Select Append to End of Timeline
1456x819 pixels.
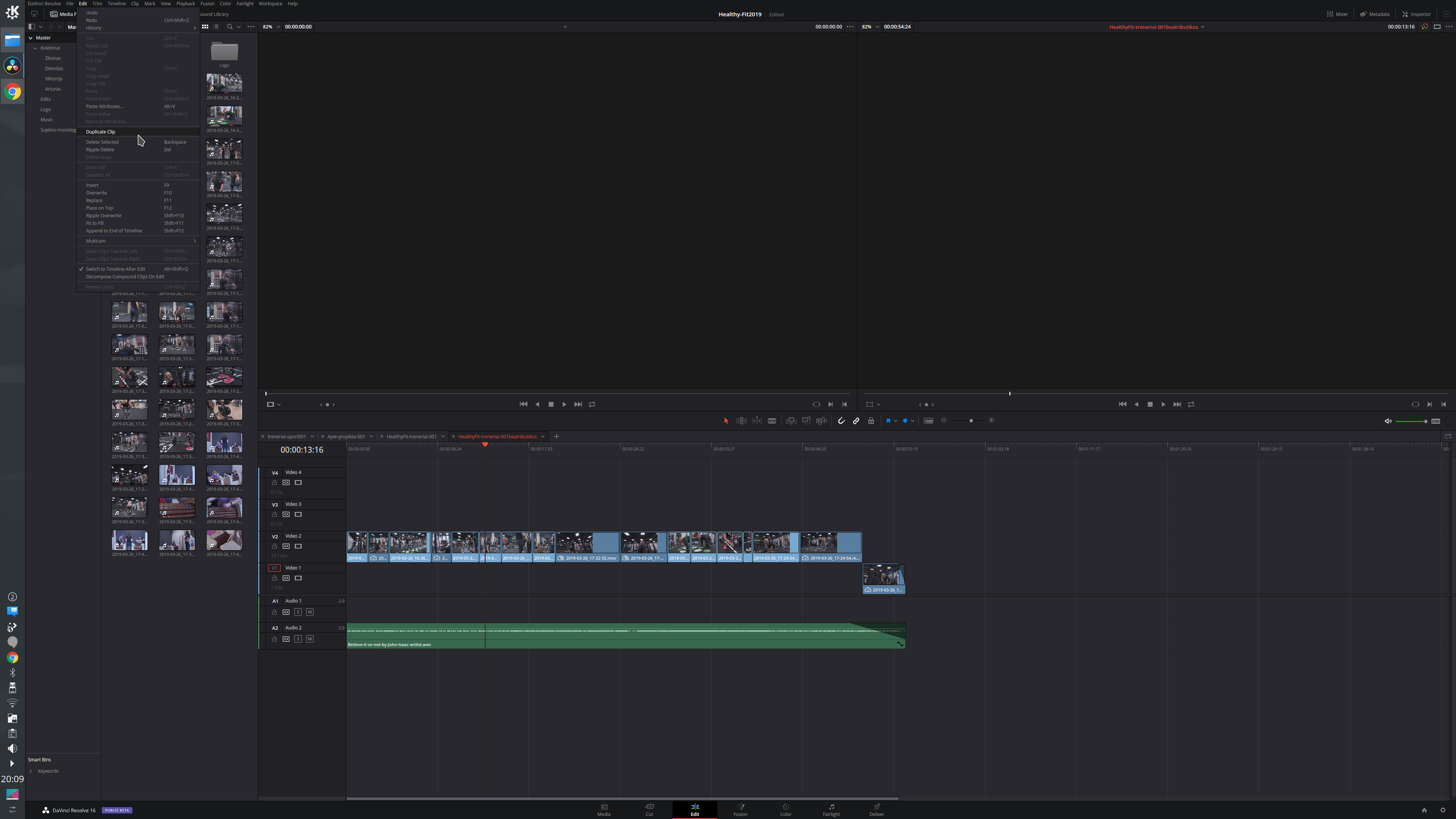(138, 231)
